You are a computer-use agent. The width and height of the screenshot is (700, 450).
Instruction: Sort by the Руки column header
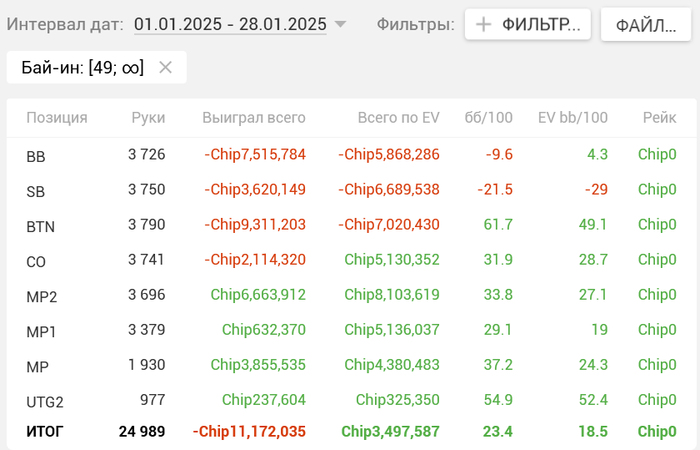(x=148, y=118)
